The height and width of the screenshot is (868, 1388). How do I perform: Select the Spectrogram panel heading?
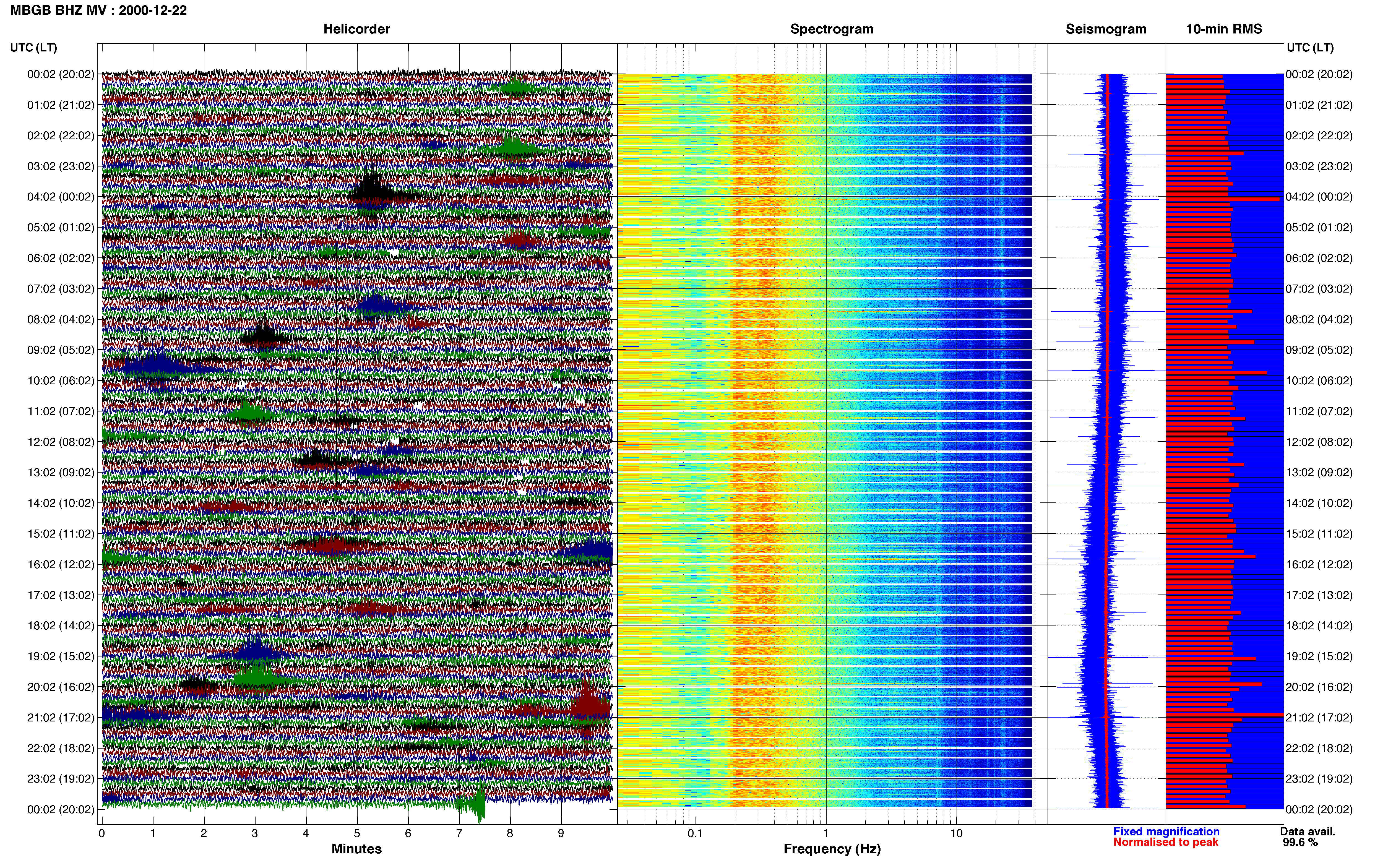tap(832, 29)
